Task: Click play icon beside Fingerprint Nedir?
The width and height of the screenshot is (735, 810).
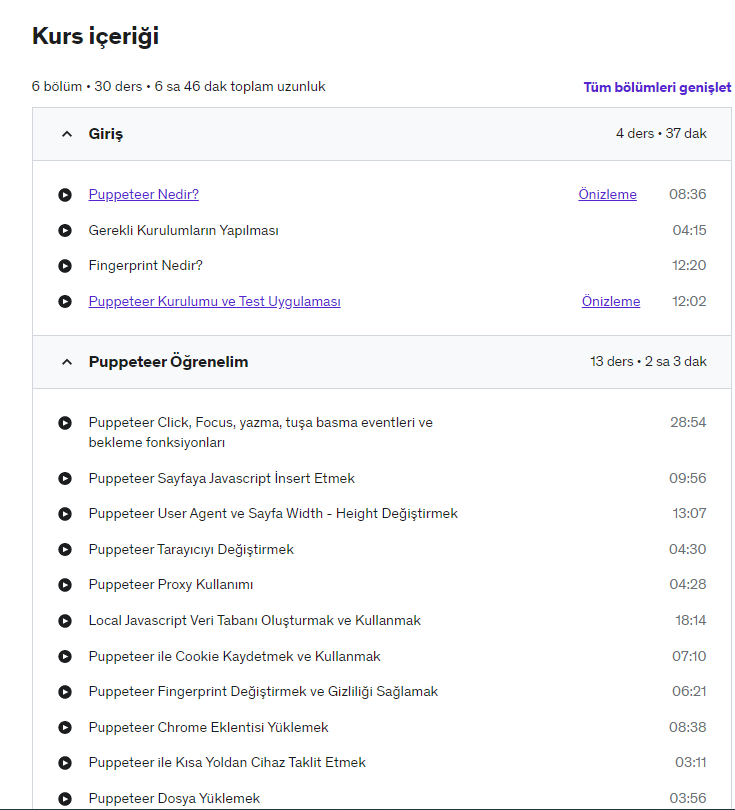Action: click(65, 266)
